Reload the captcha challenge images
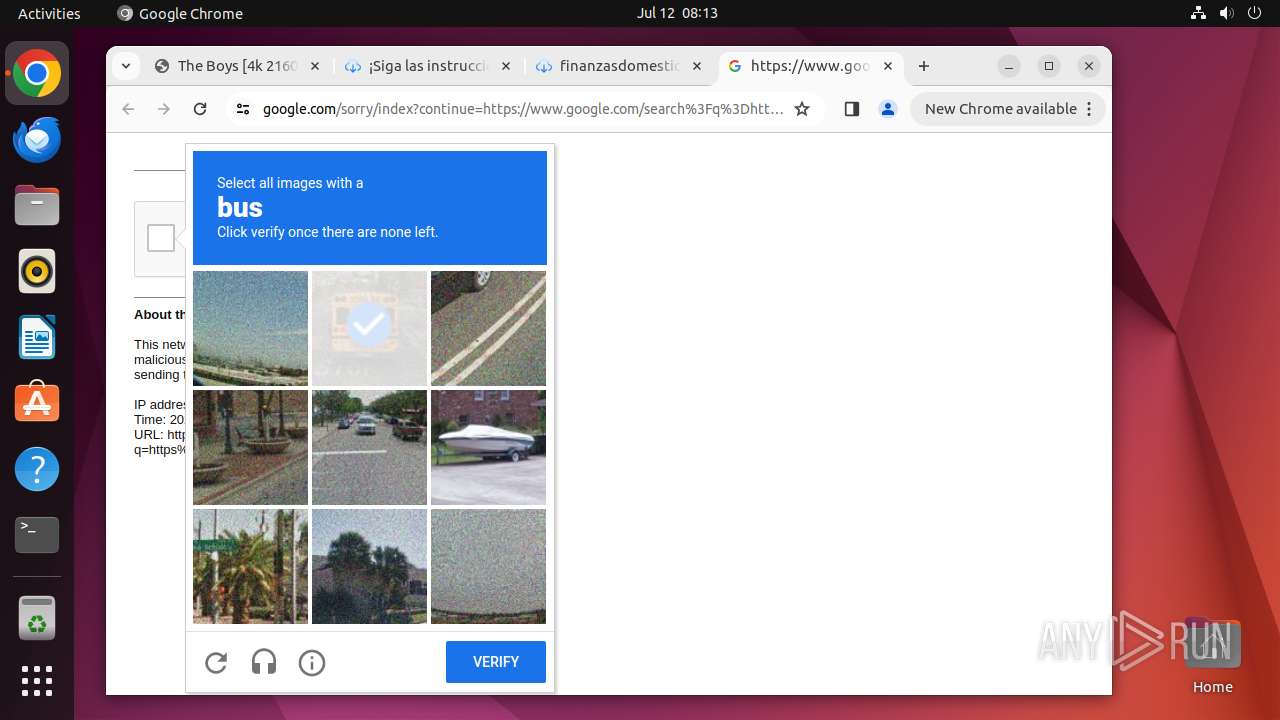Image resolution: width=1280 pixels, height=720 pixels. 216,662
